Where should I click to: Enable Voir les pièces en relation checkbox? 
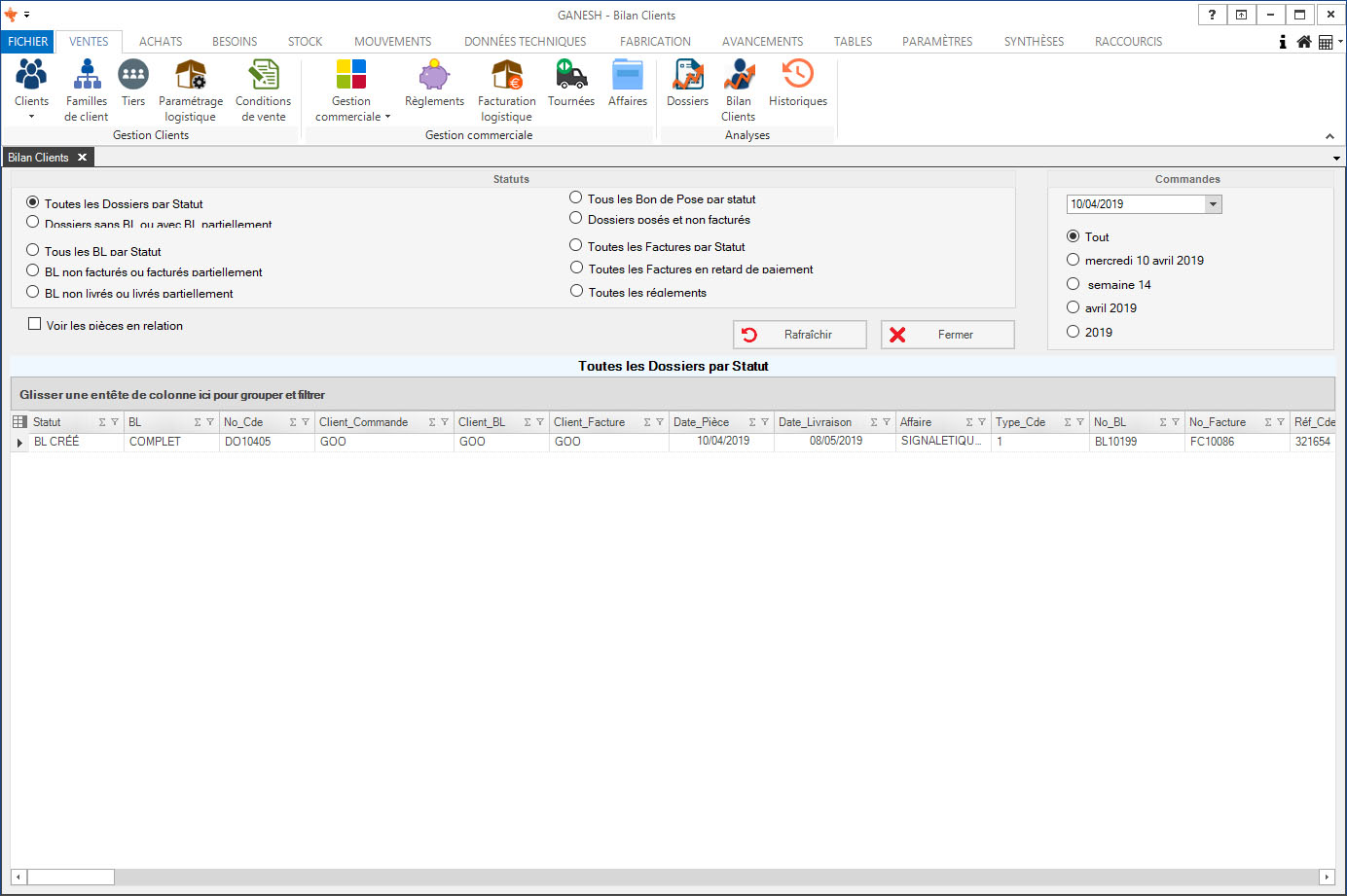tap(35, 324)
